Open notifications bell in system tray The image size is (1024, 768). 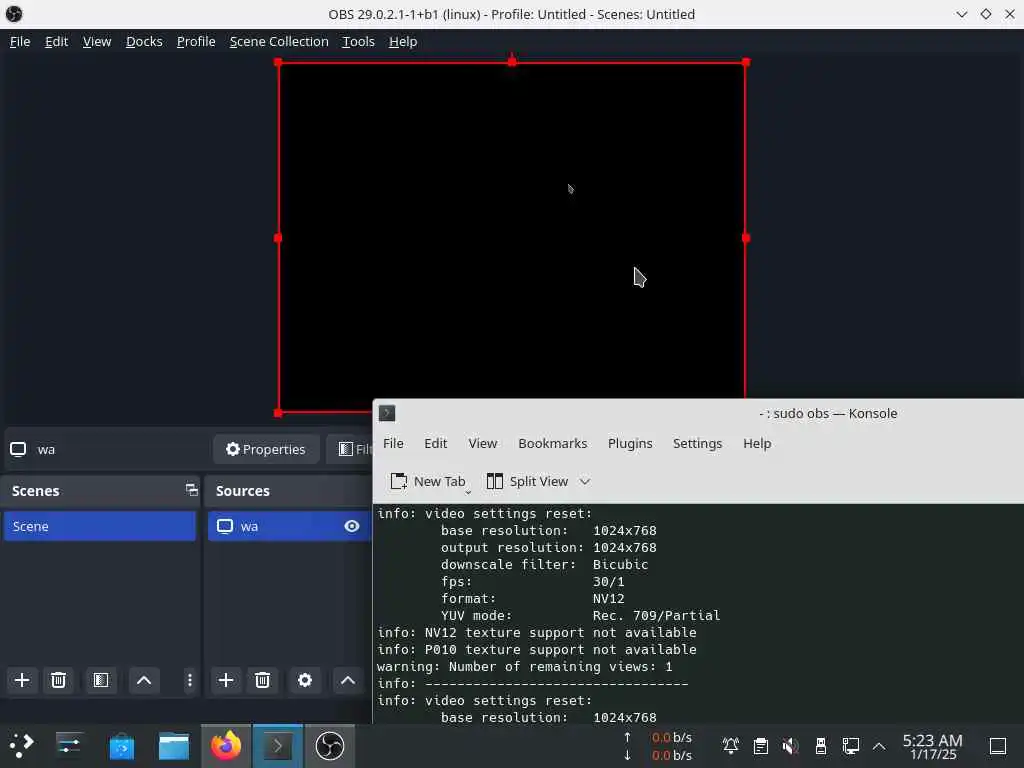point(731,746)
